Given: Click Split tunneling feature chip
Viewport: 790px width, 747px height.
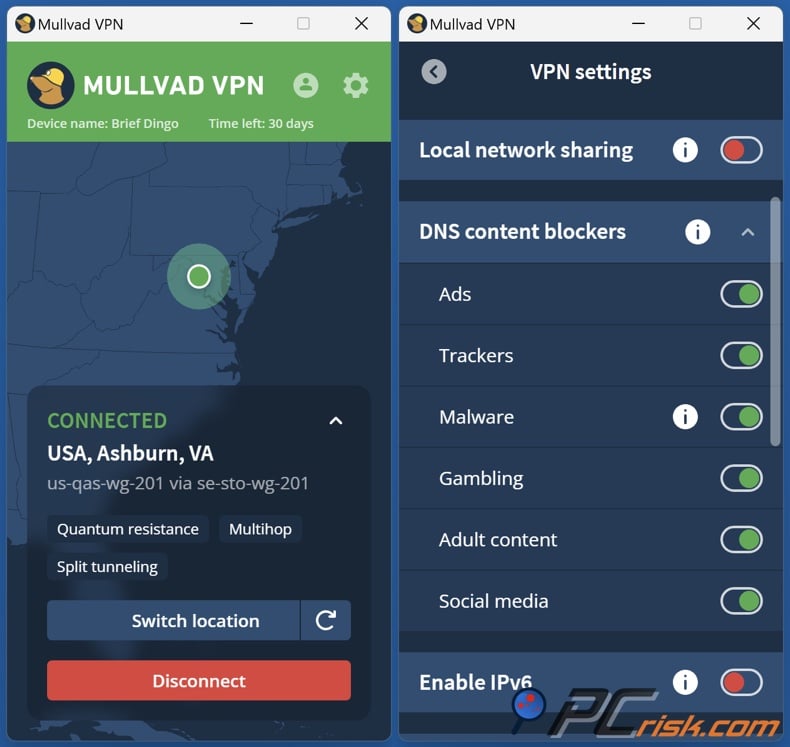Looking at the screenshot, I should (x=107, y=567).
